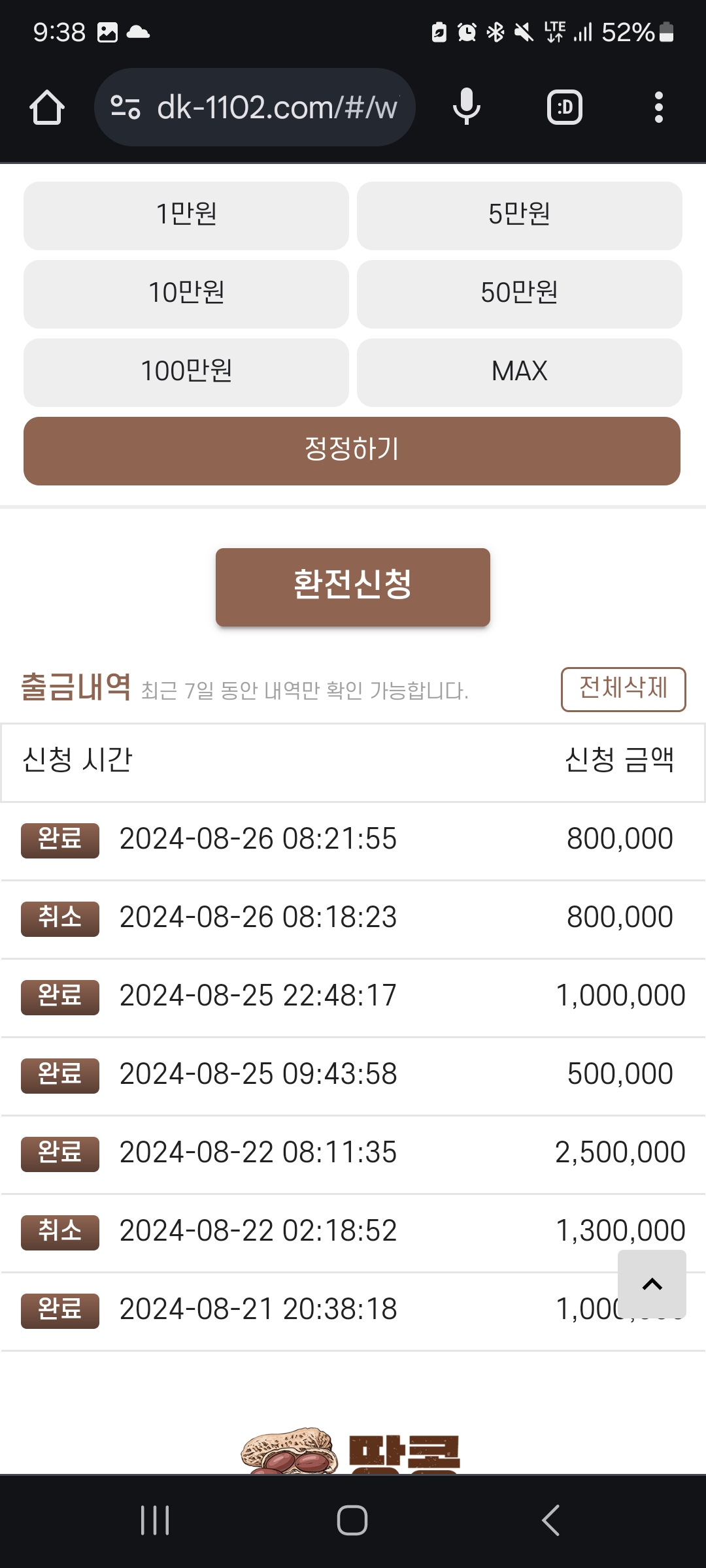Select the 1만원 amount button
This screenshot has width=706, height=1568.
click(x=186, y=216)
